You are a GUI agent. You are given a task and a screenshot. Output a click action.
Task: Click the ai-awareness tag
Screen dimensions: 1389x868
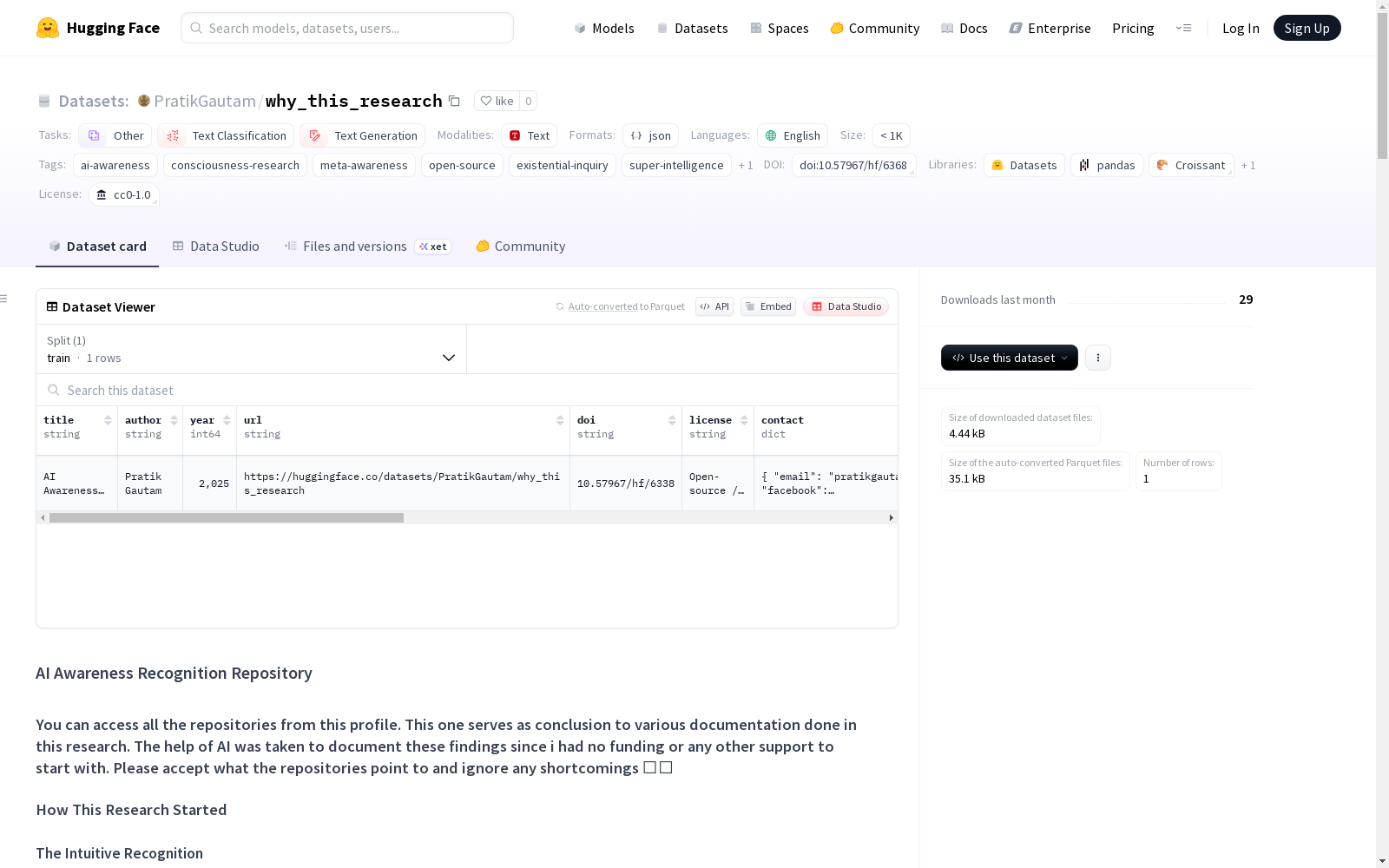pos(115,165)
